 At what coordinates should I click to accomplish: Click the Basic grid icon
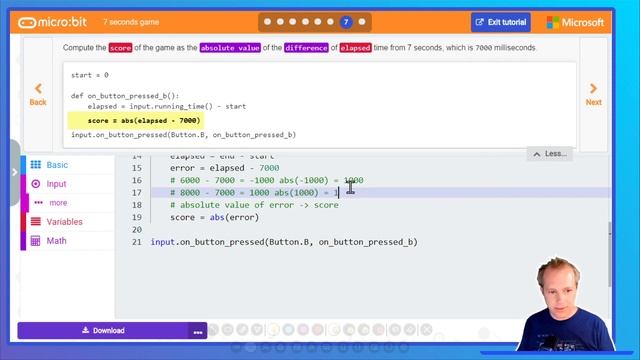coord(36,164)
